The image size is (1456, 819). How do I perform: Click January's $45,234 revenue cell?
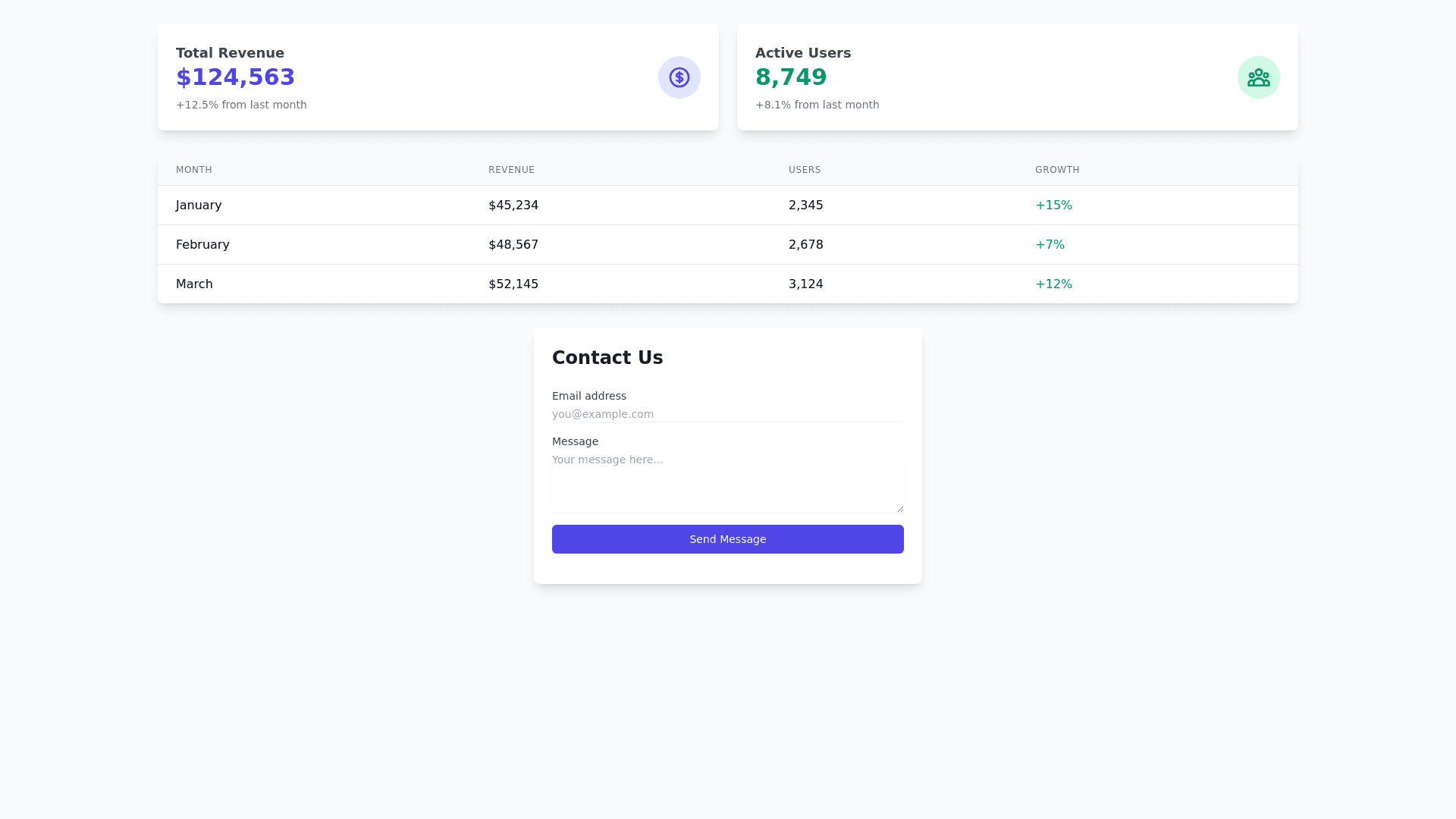[513, 206]
